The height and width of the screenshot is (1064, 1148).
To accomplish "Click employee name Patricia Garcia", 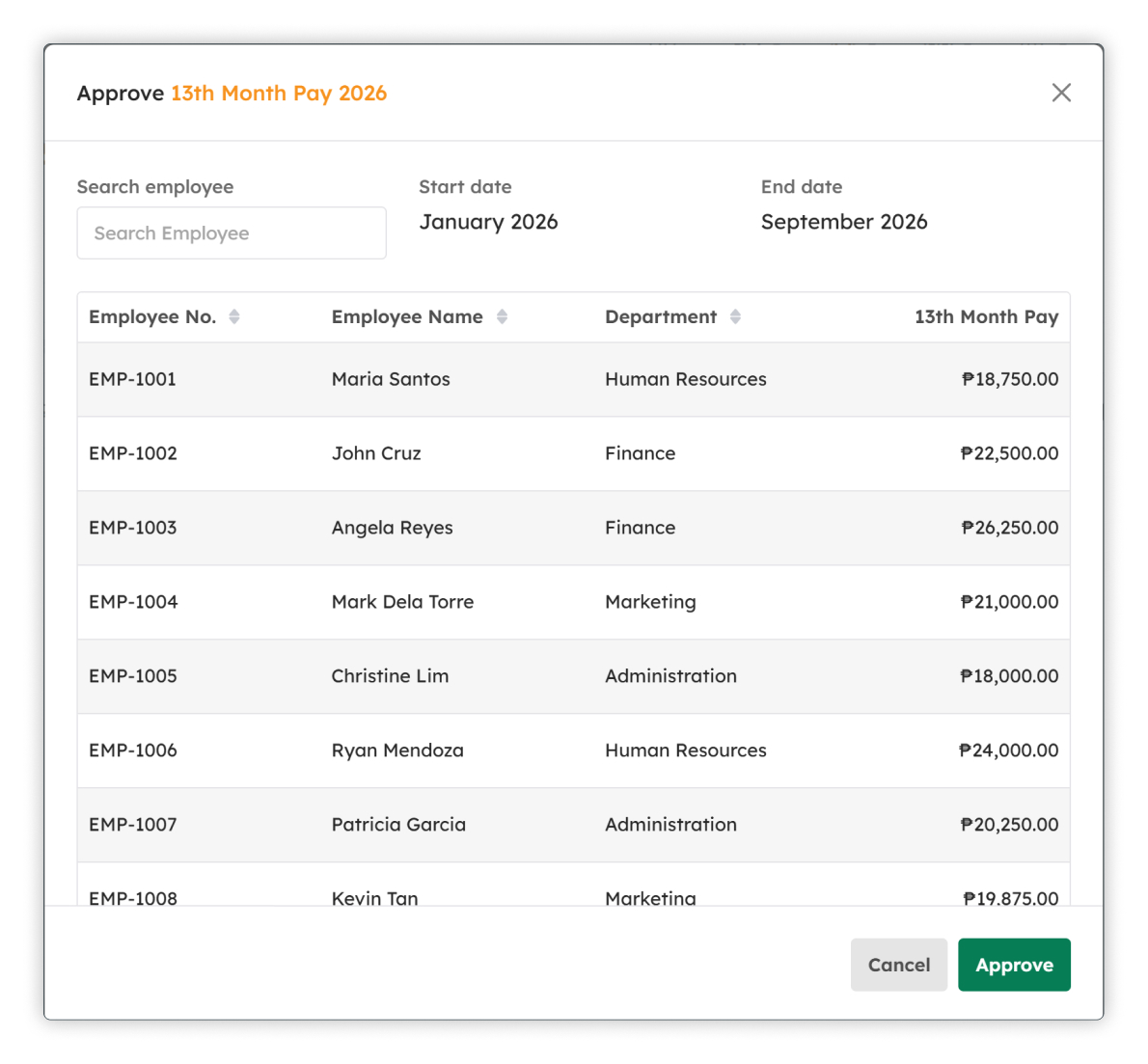I will tap(399, 825).
